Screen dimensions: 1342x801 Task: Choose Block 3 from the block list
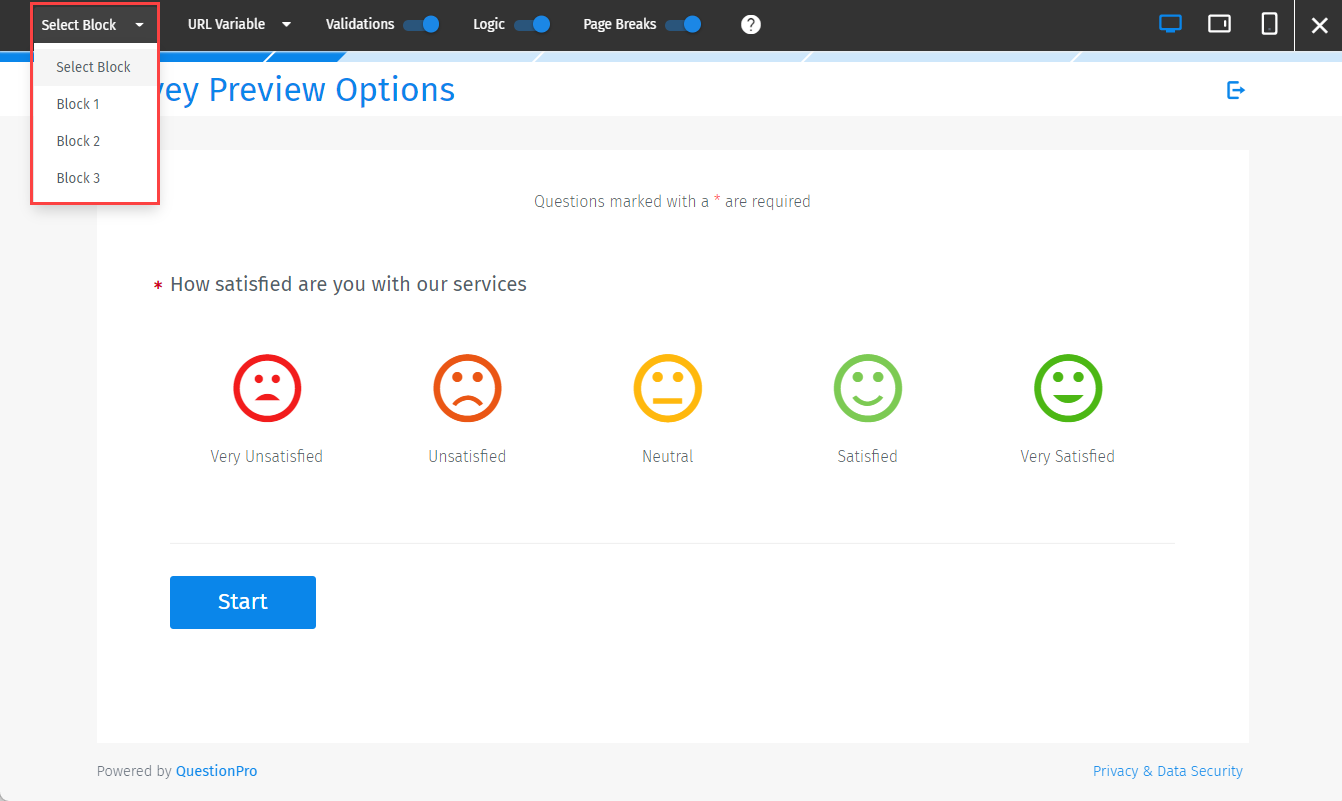[78, 177]
